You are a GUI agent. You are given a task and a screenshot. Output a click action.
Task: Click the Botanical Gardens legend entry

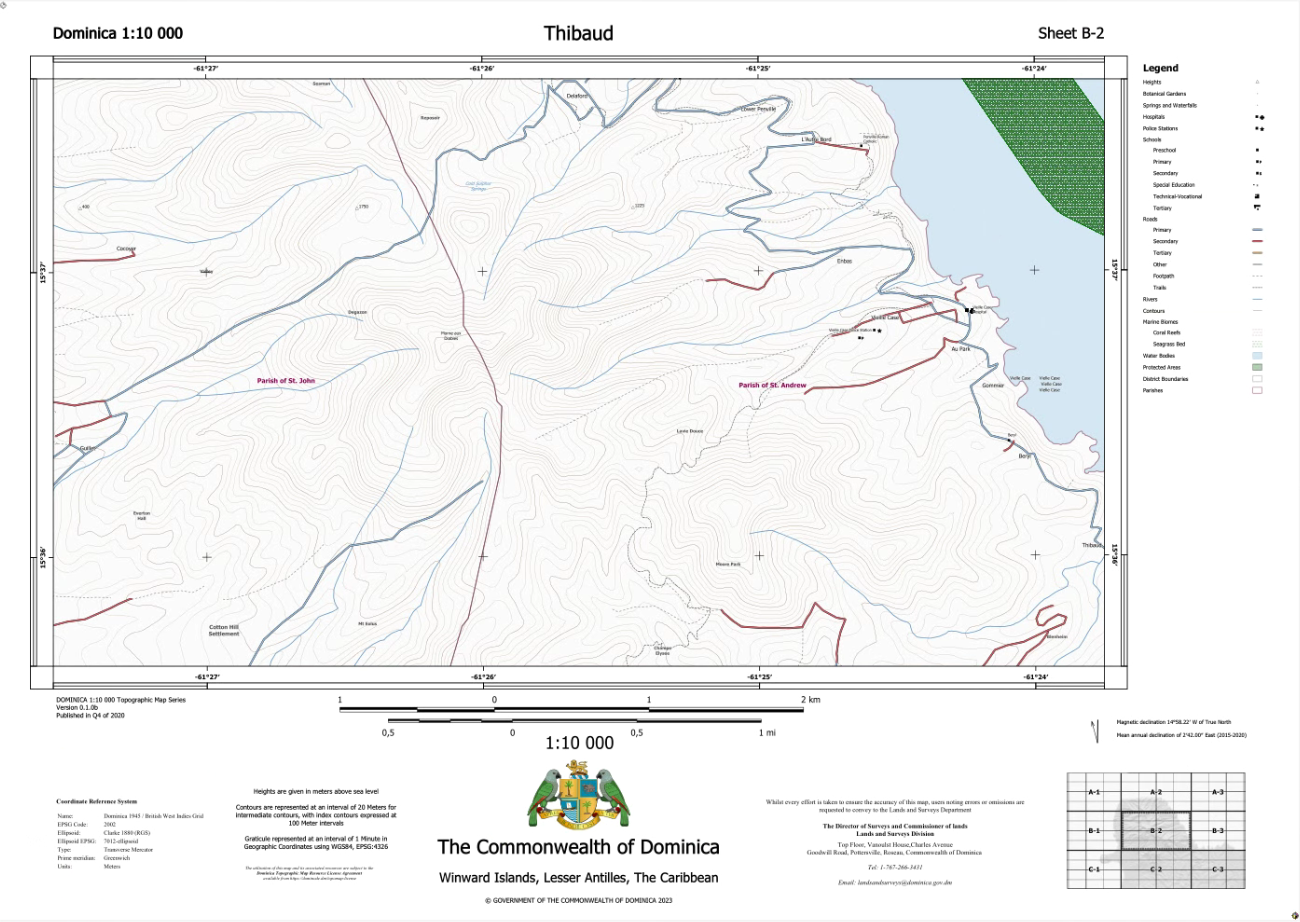(x=1164, y=94)
